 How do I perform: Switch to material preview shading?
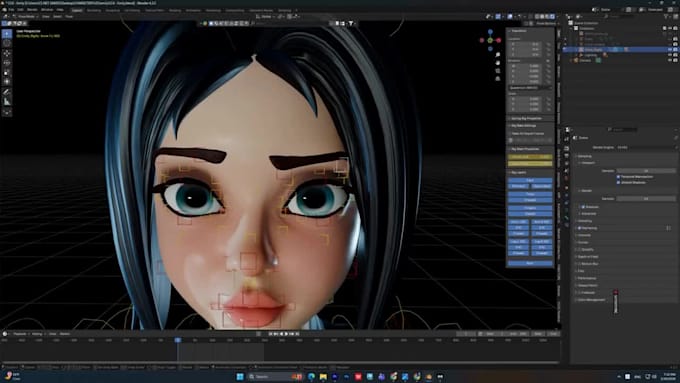(x=547, y=16)
